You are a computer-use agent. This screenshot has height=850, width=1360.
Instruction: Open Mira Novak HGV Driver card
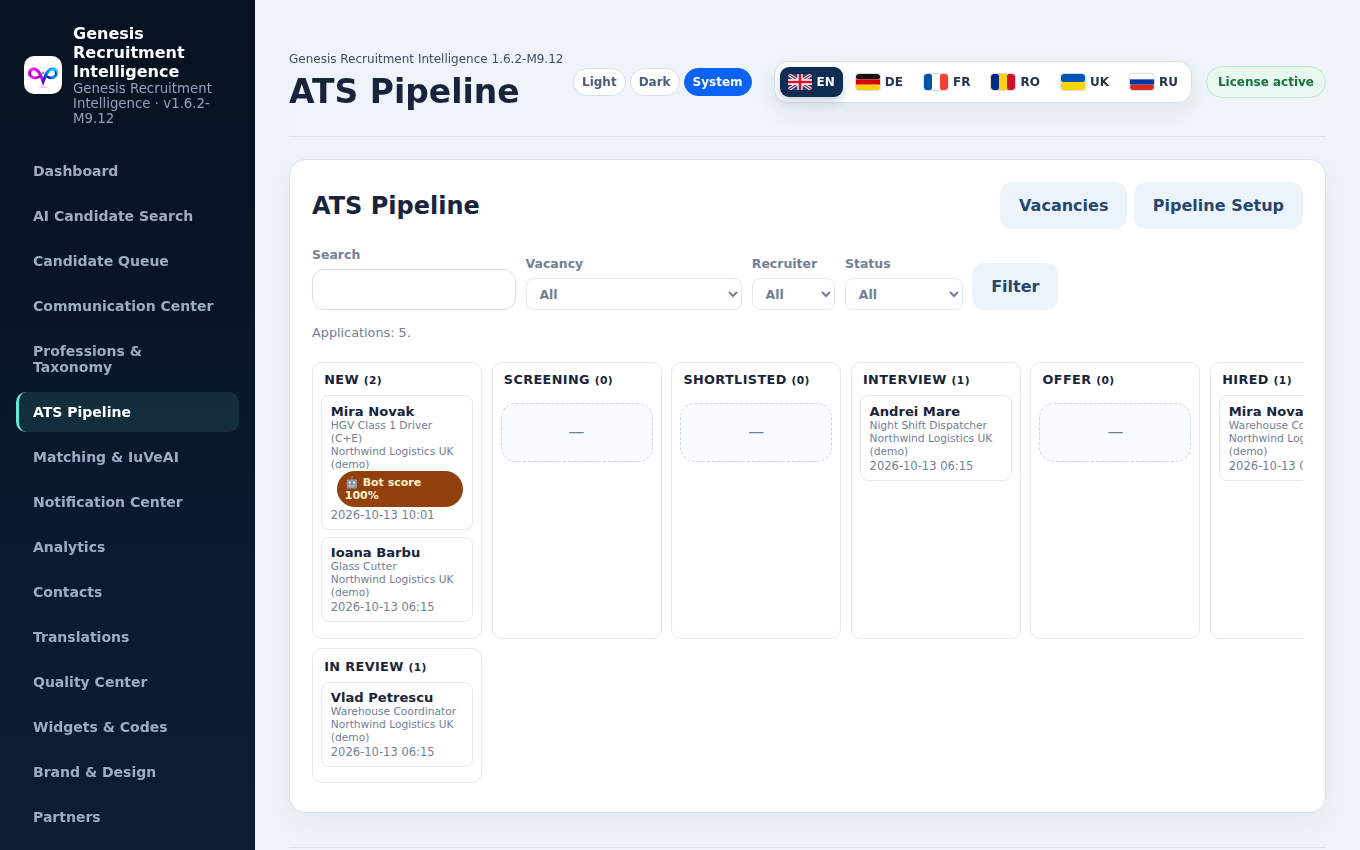[397, 462]
